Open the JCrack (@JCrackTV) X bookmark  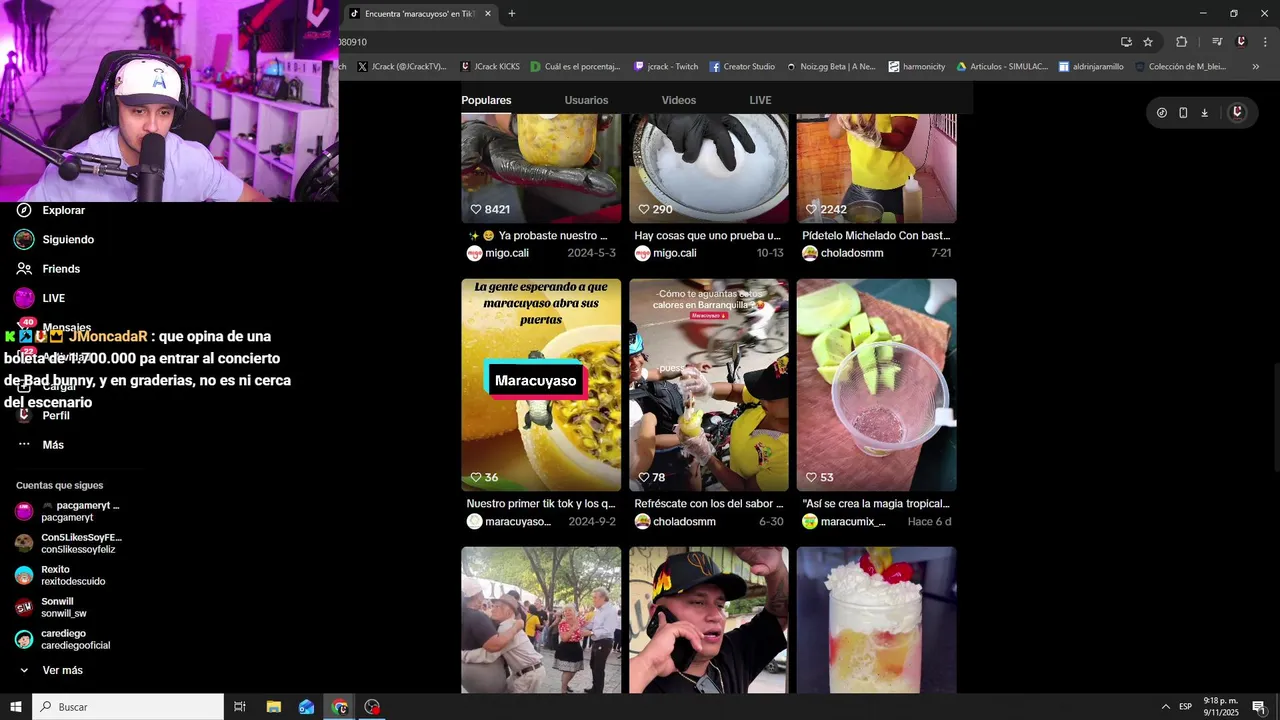[402, 67]
